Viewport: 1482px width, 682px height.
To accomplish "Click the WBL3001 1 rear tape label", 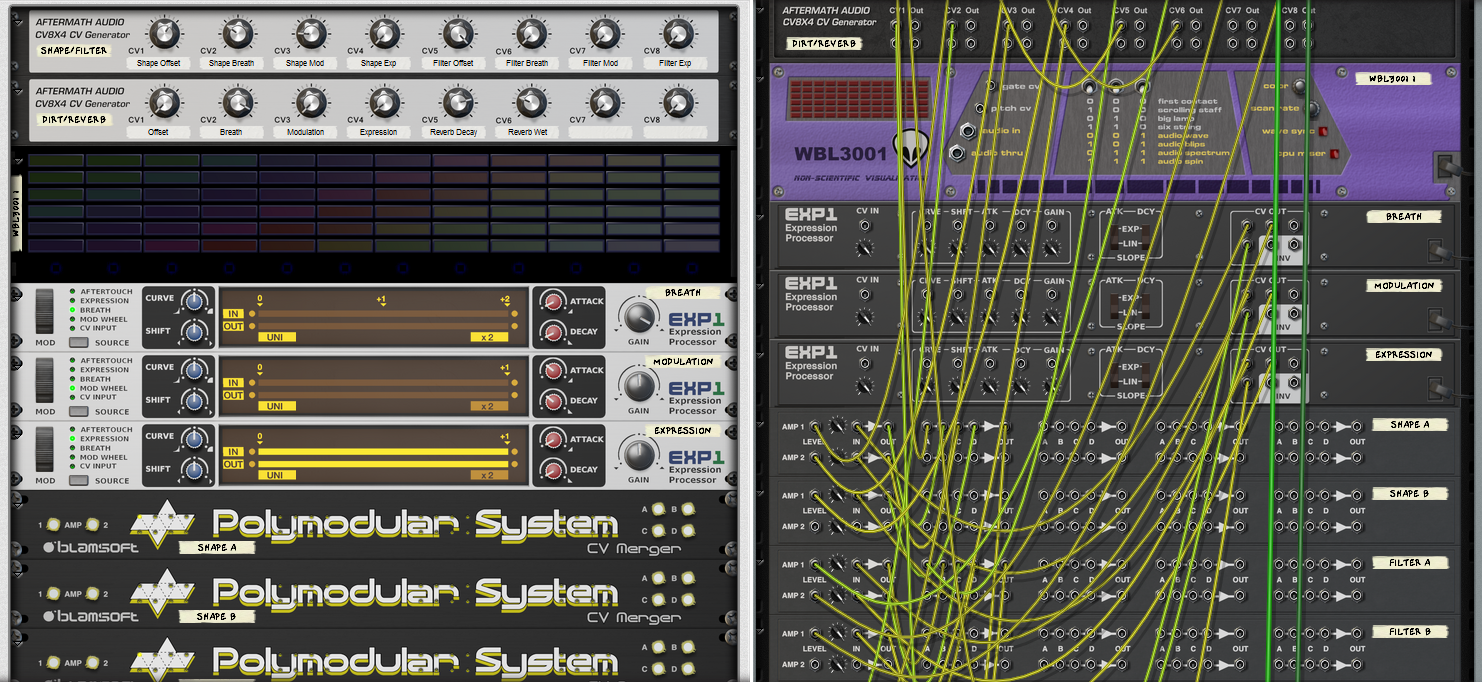I will [1391, 78].
